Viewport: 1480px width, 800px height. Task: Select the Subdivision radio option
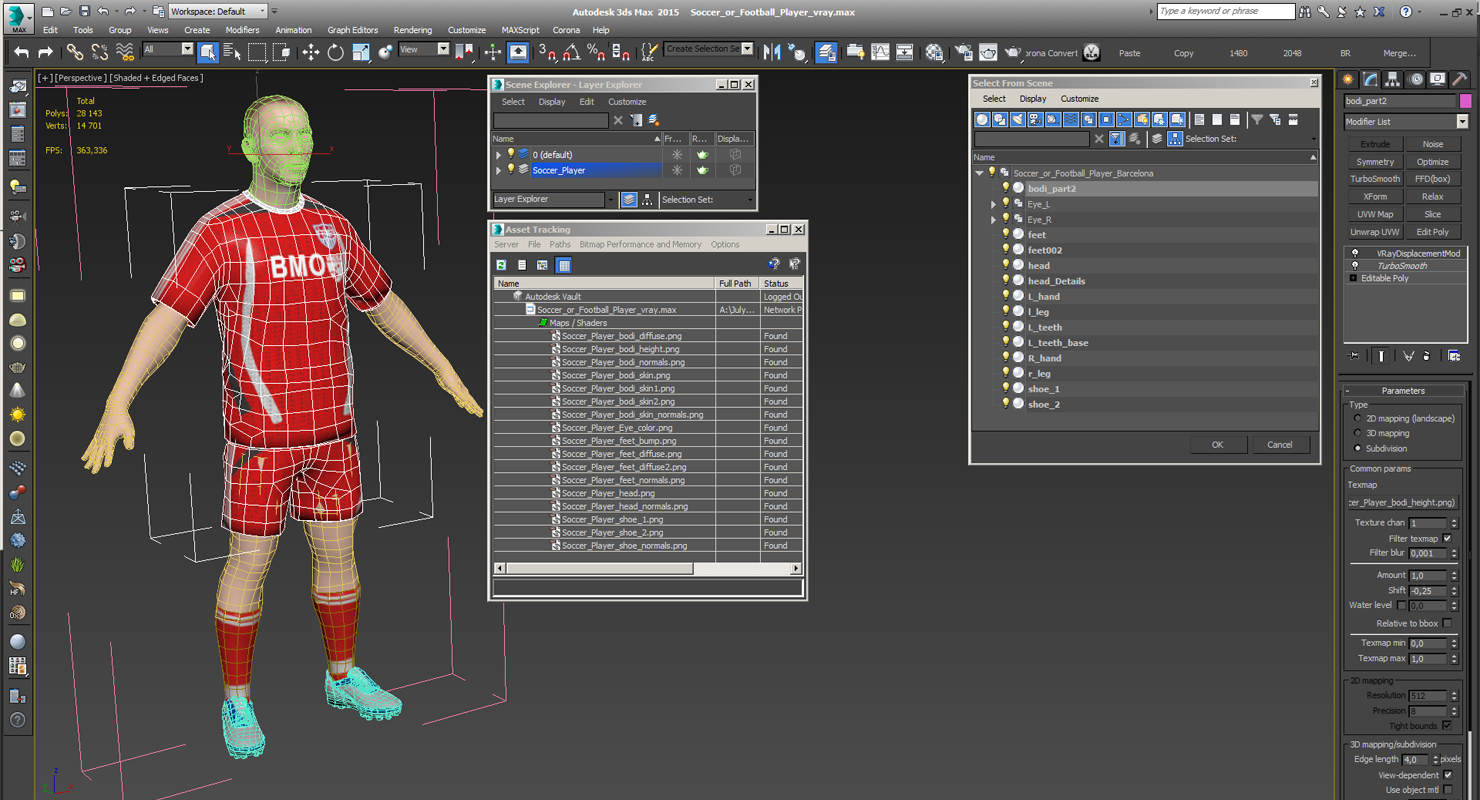click(x=1357, y=448)
